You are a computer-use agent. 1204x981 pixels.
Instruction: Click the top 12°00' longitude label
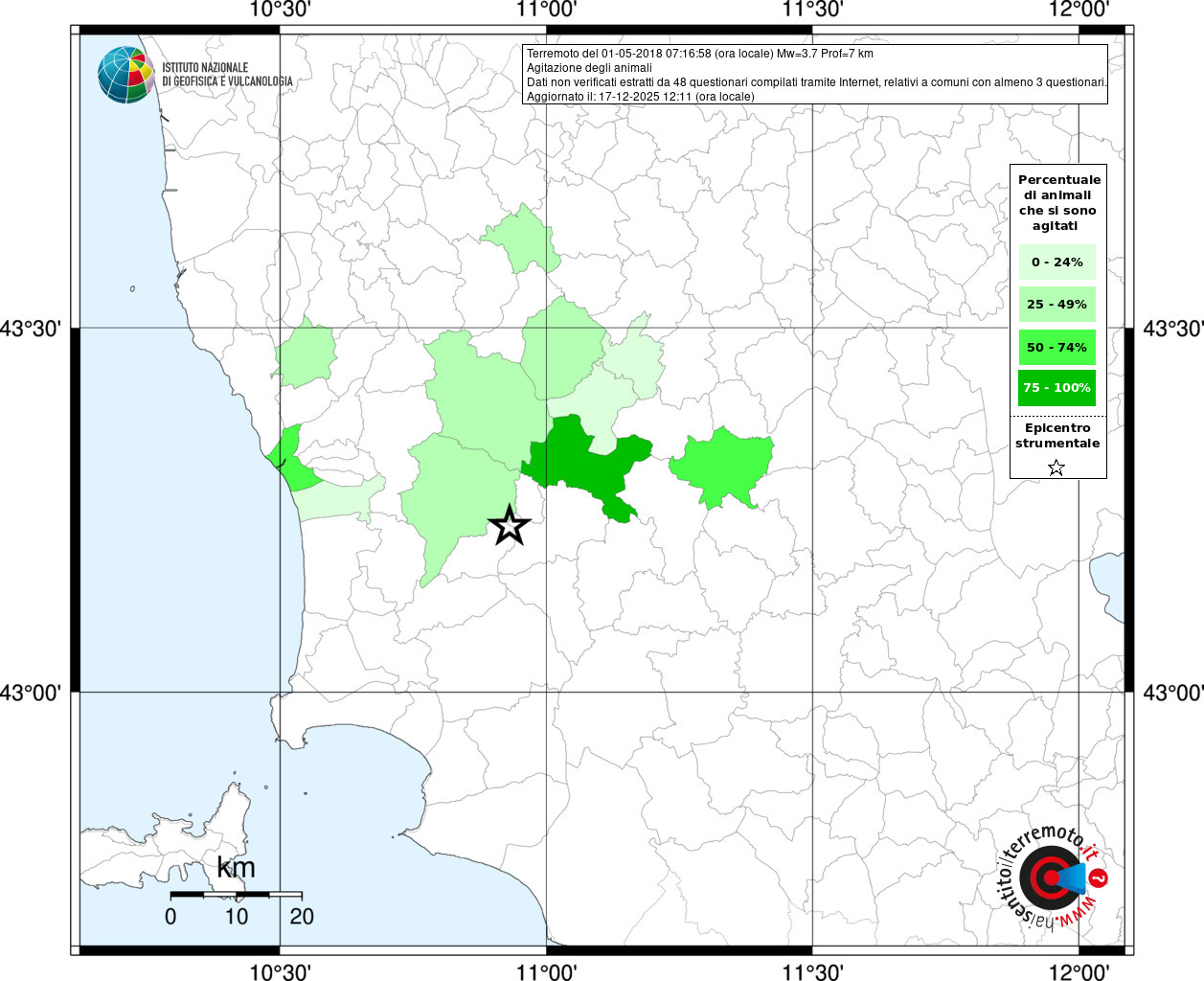(1079, 10)
